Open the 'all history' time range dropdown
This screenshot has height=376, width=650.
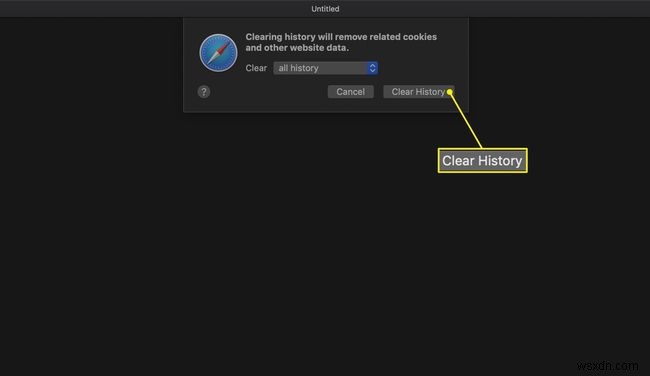click(325, 68)
